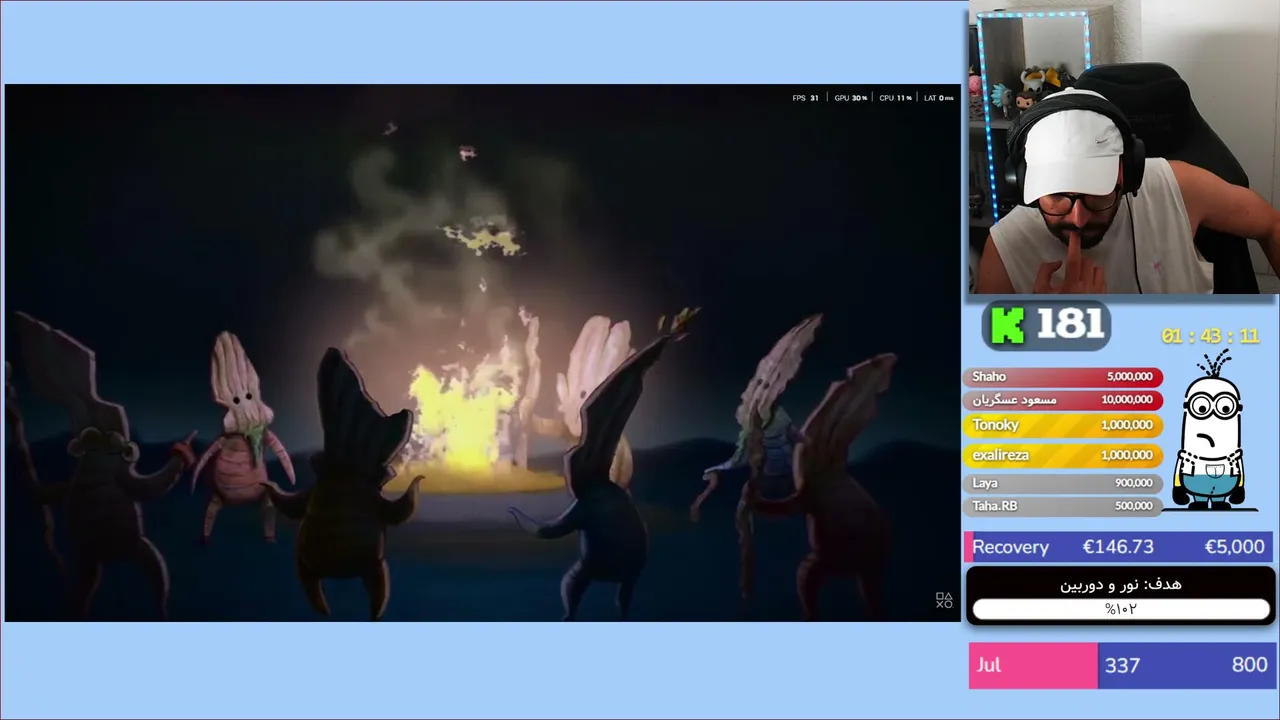Click the pink Jul label
Image resolution: width=1280 pixels, height=720 pixels.
(x=989, y=665)
